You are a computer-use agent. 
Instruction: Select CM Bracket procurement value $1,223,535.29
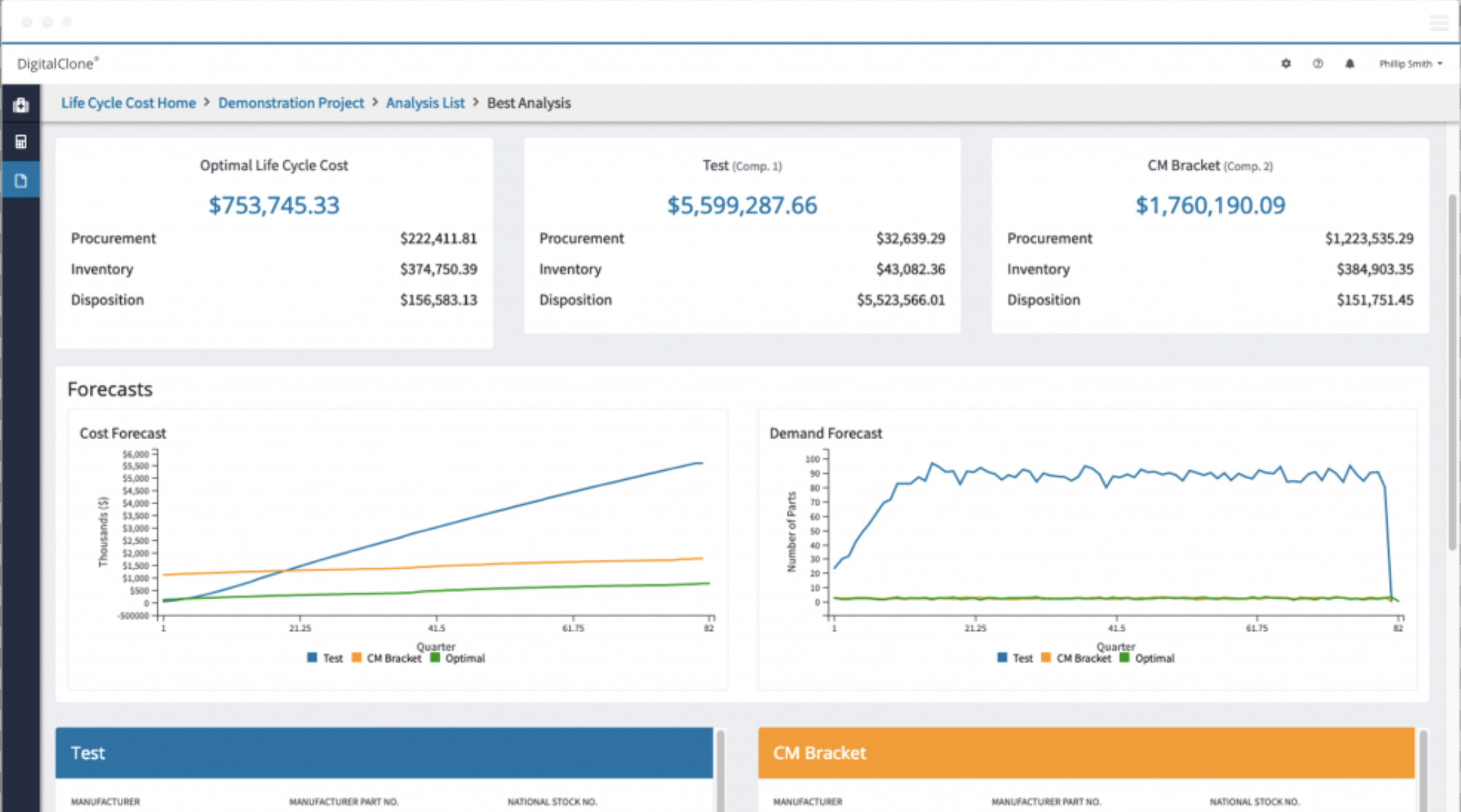[1369, 238]
